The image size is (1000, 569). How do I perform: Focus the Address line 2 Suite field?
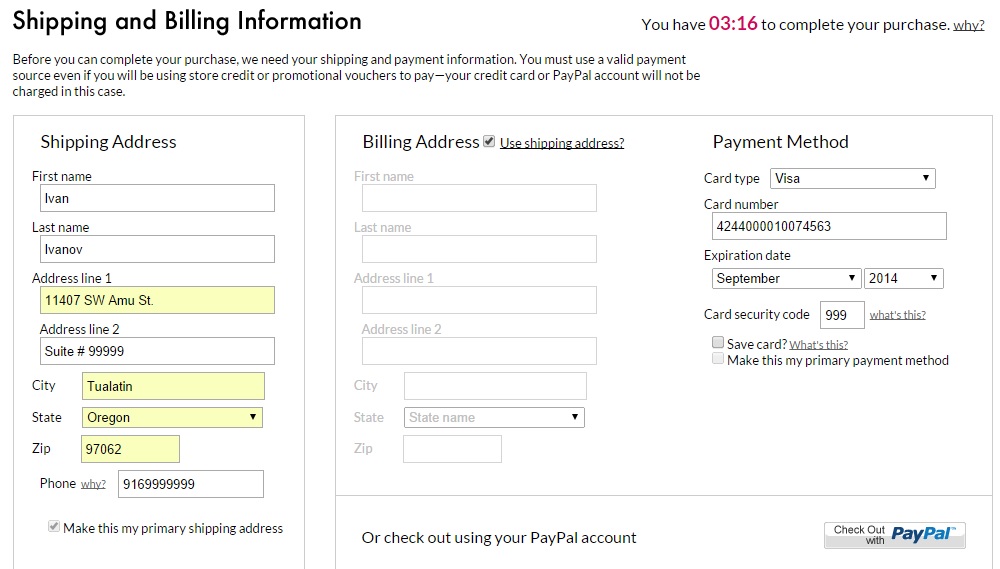157,351
